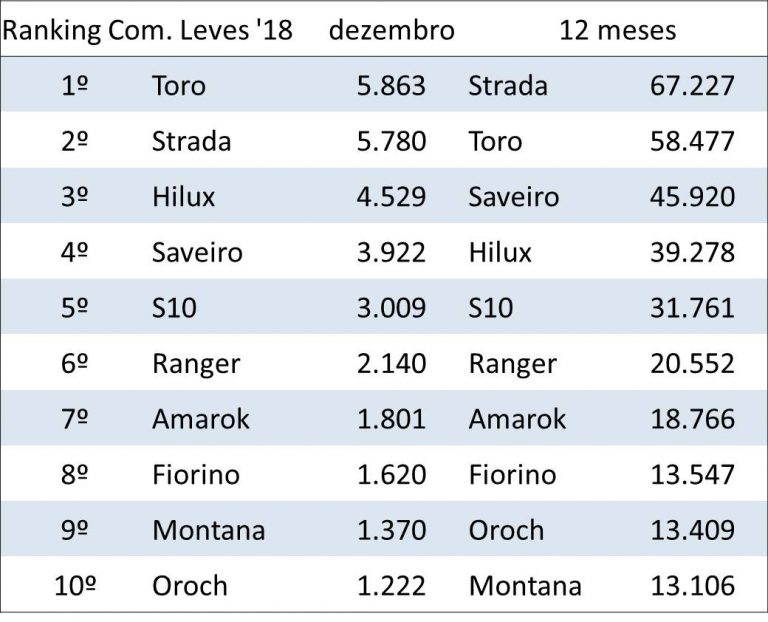The width and height of the screenshot is (768, 622).
Task: Click the 13.106 Montana total
Action: pyautogui.click(x=692, y=585)
